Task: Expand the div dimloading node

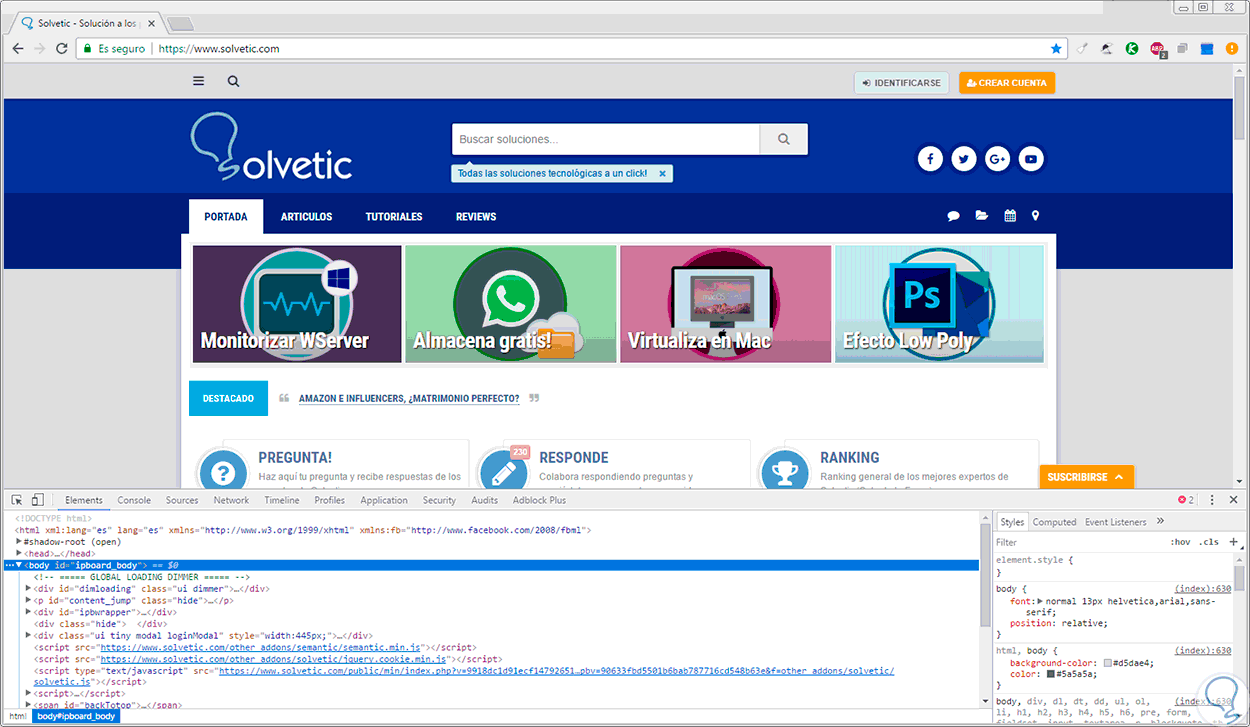Action: point(29,589)
